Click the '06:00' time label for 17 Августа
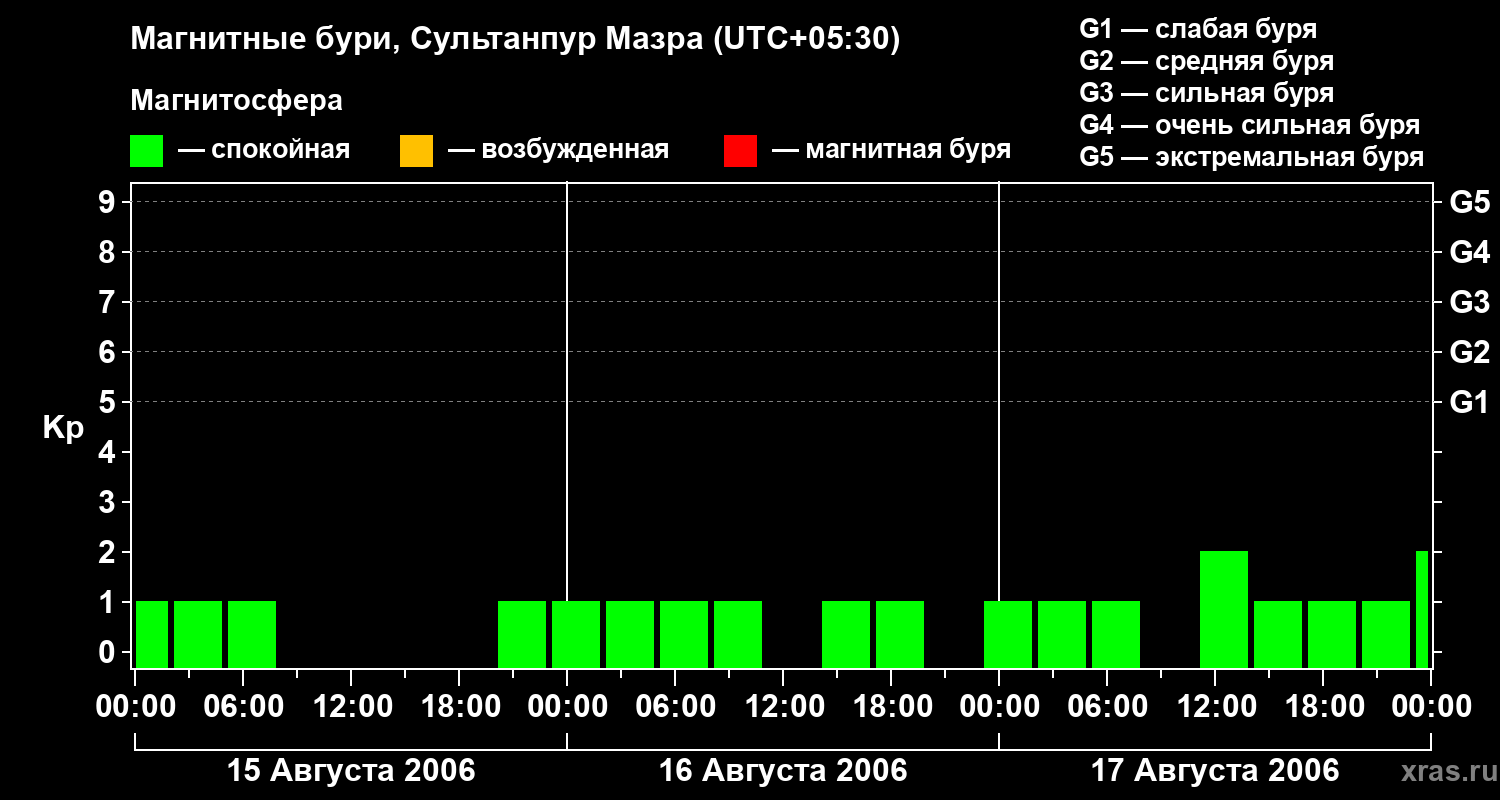Image resolution: width=1500 pixels, height=800 pixels. [x=1107, y=706]
